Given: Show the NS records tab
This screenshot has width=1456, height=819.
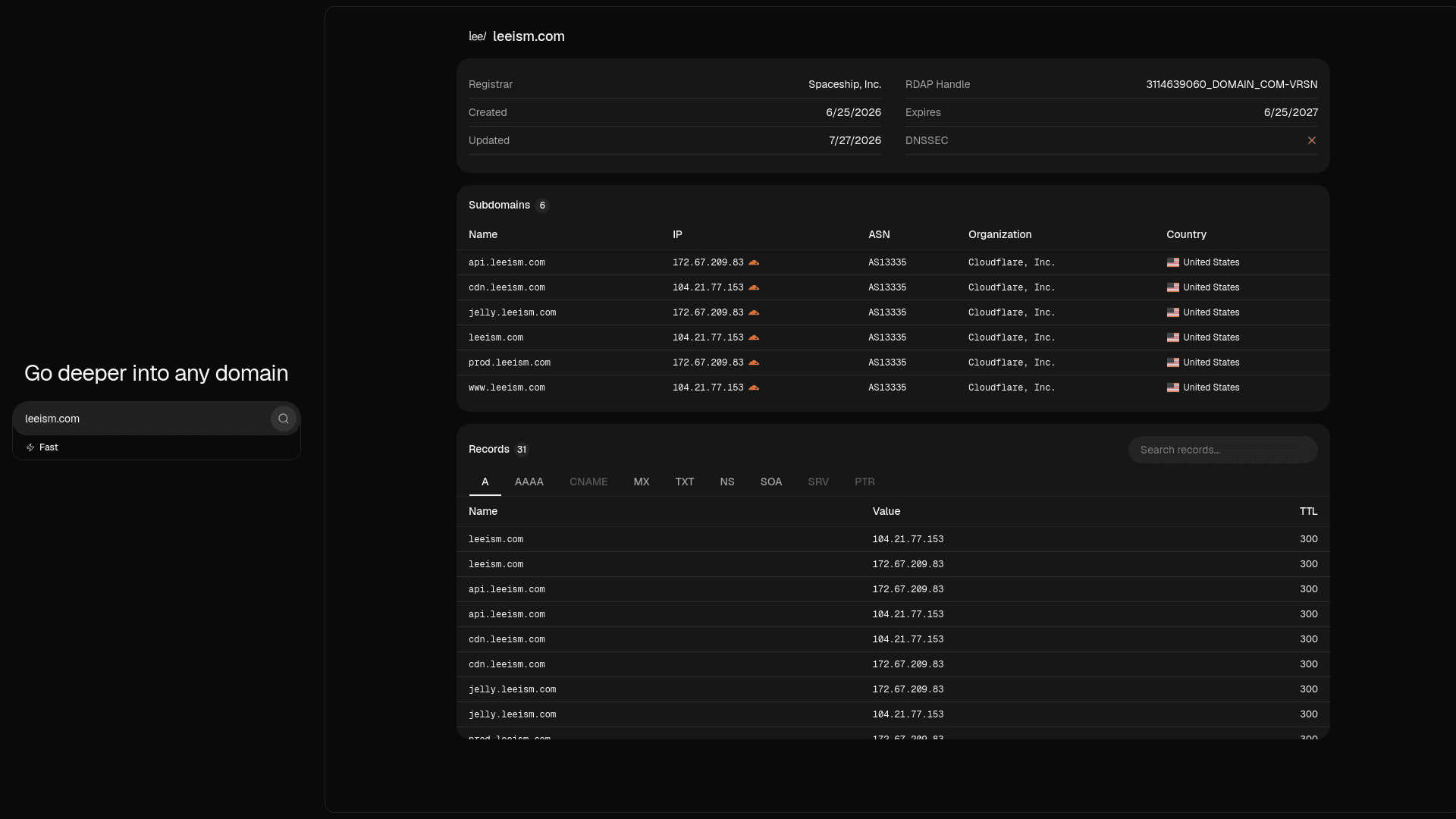Looking at the screenshot, I should 727,482.
